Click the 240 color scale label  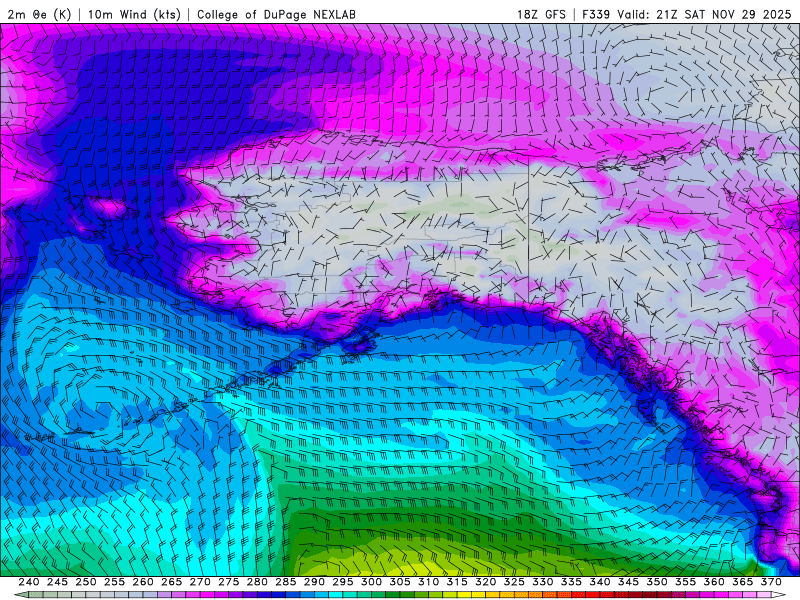(x=29, y=582)
